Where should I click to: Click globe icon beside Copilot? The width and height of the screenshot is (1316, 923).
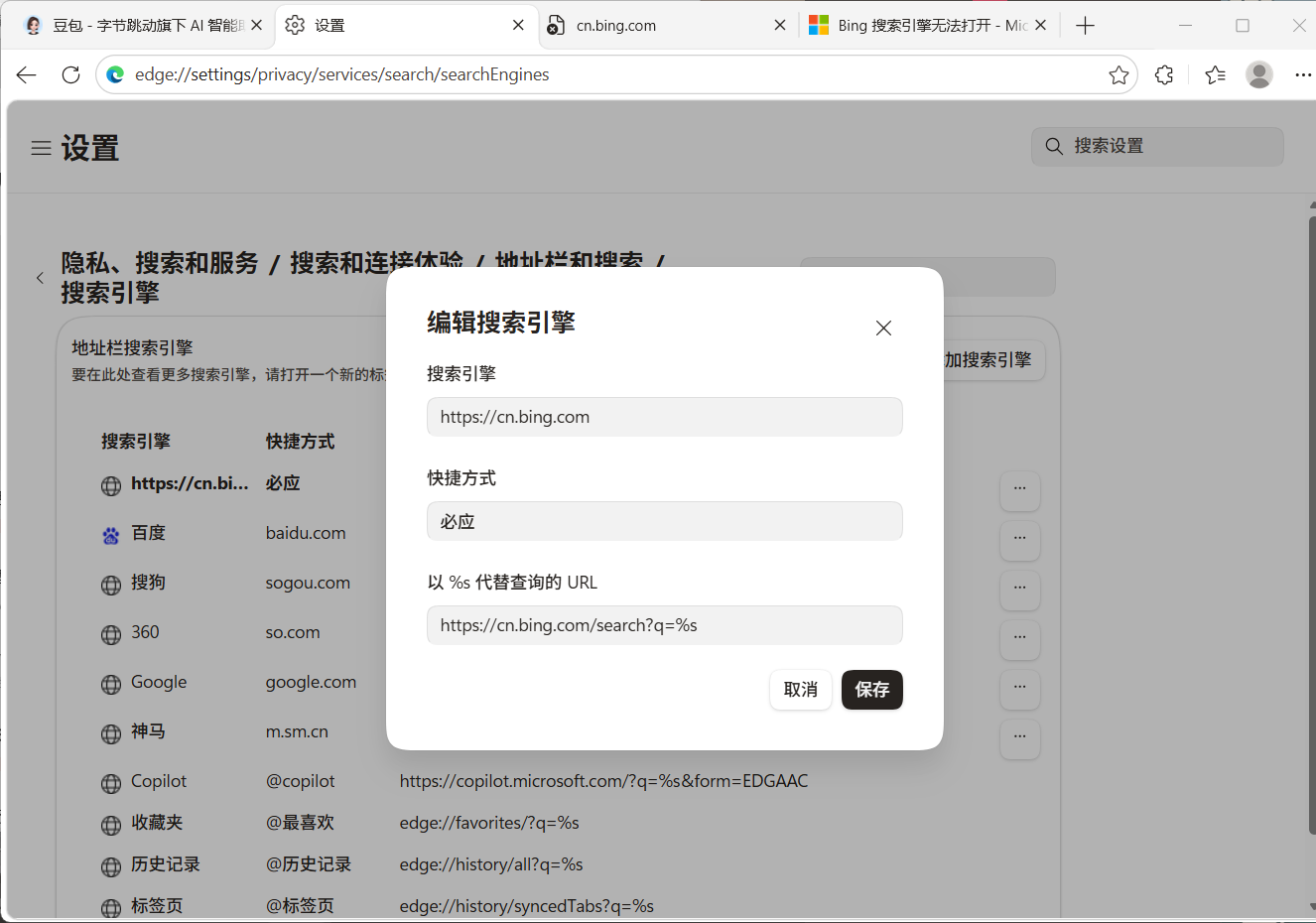(111, 783)
